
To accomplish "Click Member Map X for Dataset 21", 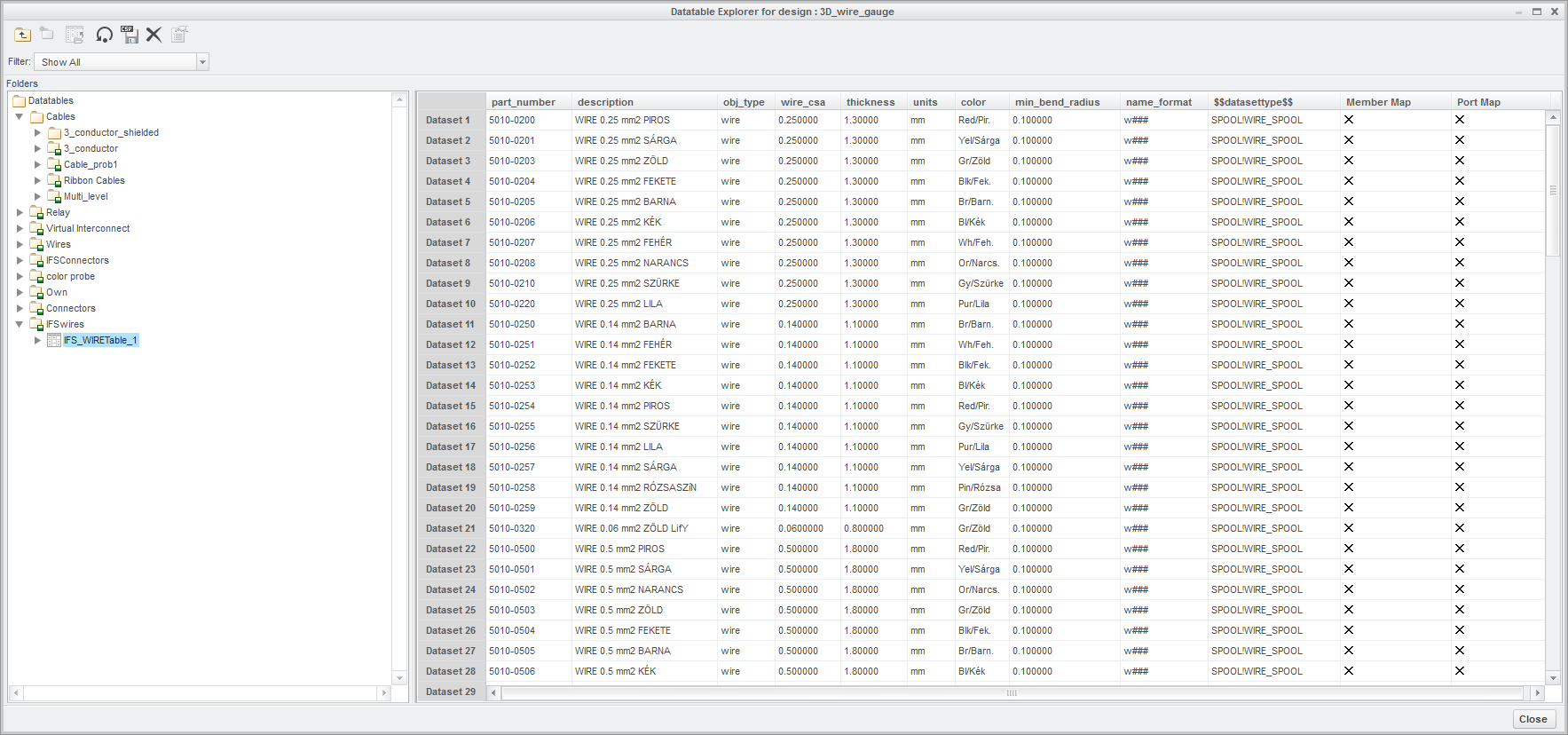I will click(1349, 528).
